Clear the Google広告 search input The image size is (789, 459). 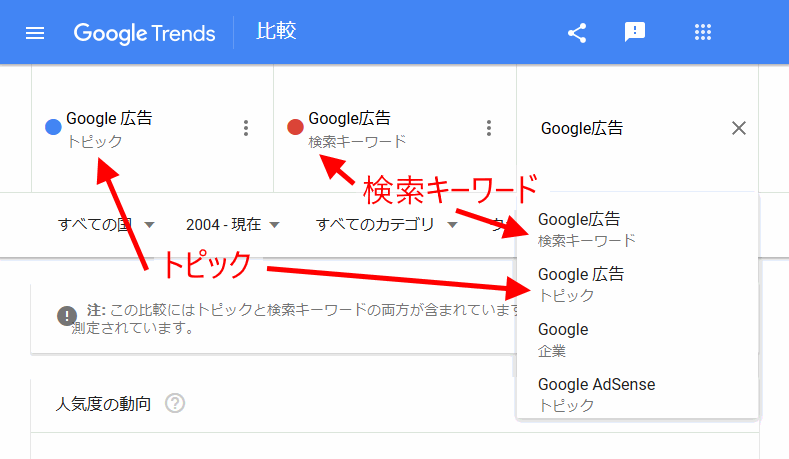739,128
